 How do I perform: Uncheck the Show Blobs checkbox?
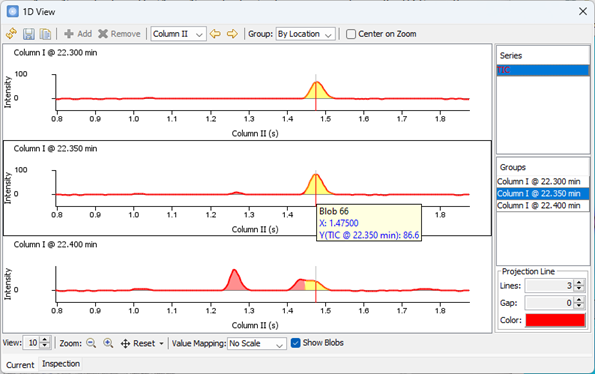pos(296,343)
